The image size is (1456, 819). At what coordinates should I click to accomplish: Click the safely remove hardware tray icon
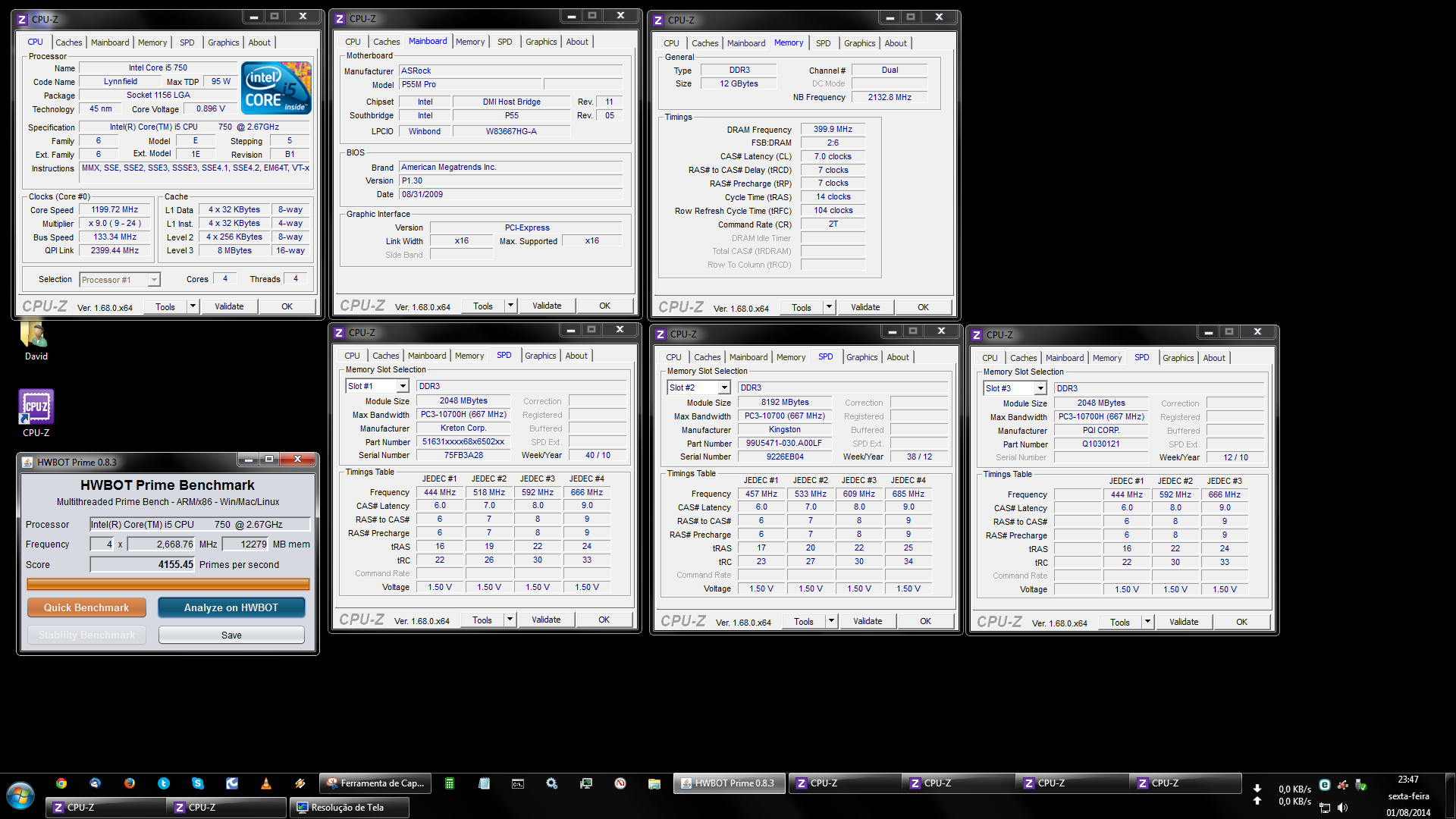tap(1361, 786)
